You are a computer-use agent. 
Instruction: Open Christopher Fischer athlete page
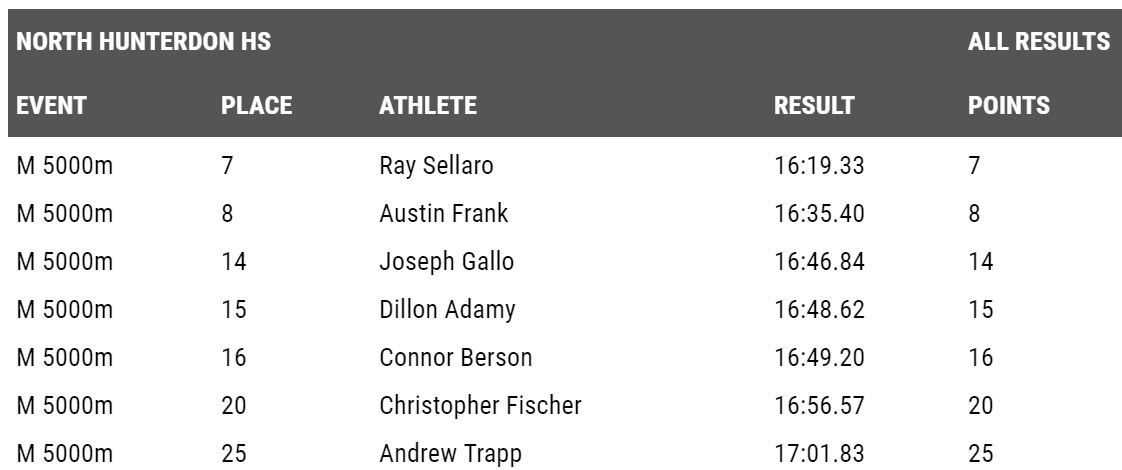pos(480,406)
